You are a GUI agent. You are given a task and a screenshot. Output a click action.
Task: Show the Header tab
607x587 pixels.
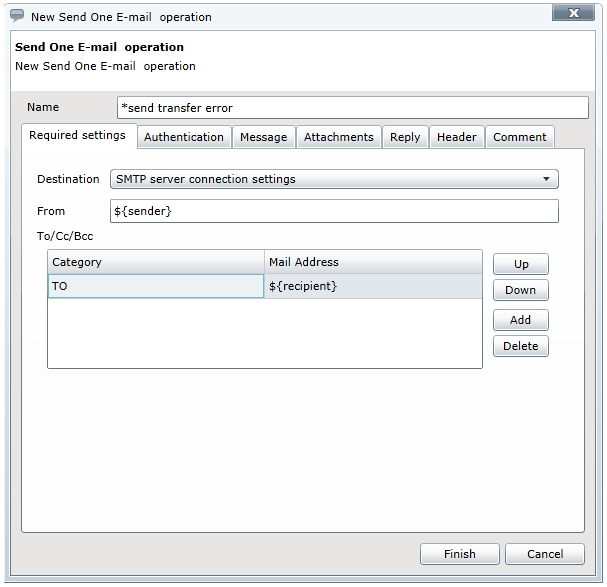point(456,137)
